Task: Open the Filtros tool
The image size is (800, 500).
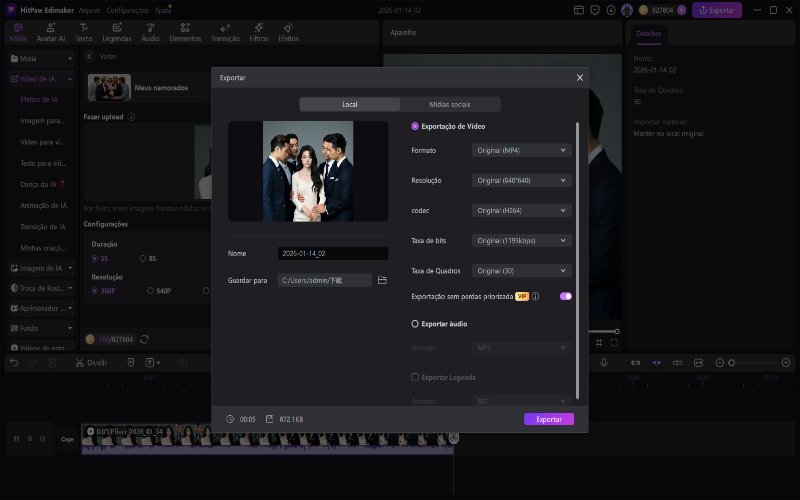Action: [x=259, y=33]
